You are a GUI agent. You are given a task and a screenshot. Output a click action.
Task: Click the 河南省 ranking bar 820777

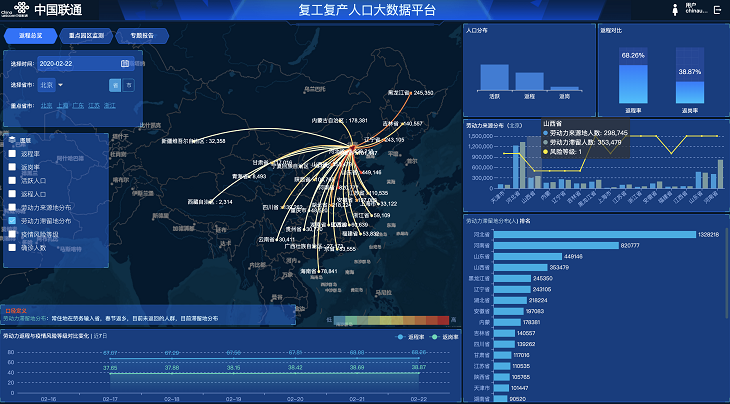point(556,245)
